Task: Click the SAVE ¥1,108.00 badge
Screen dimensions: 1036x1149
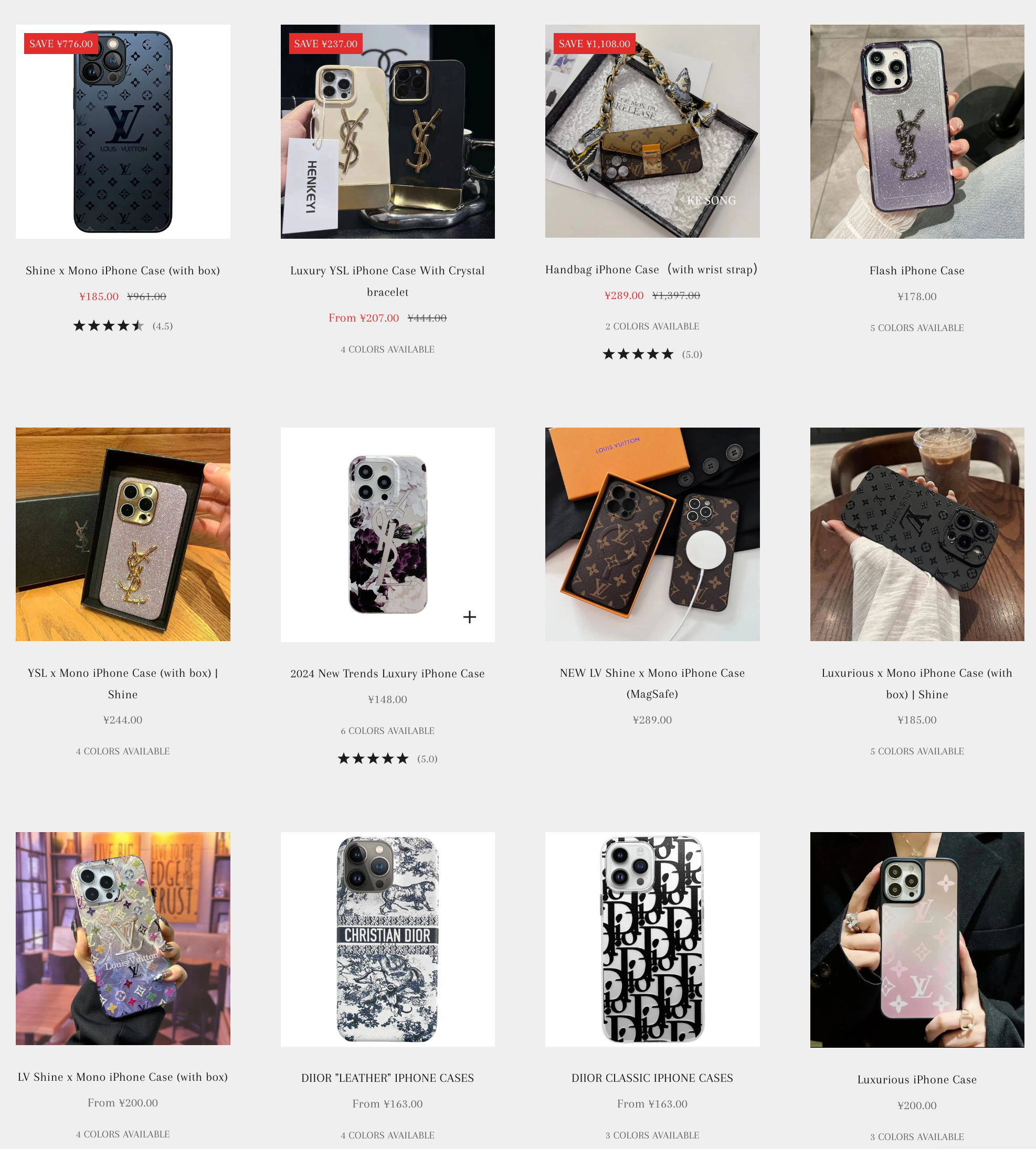Action: [x=594, y=44]
